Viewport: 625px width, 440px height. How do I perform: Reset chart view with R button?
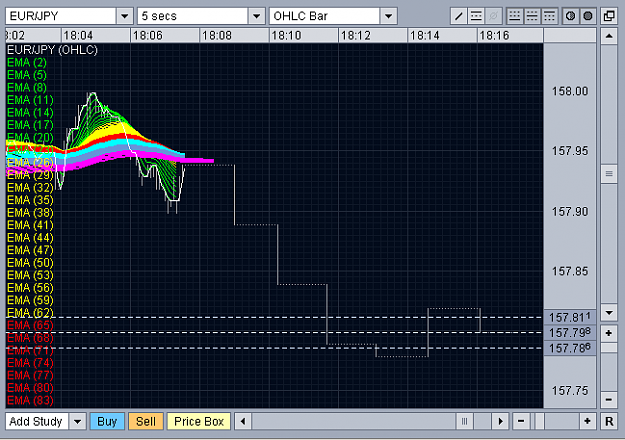(609, 421)
